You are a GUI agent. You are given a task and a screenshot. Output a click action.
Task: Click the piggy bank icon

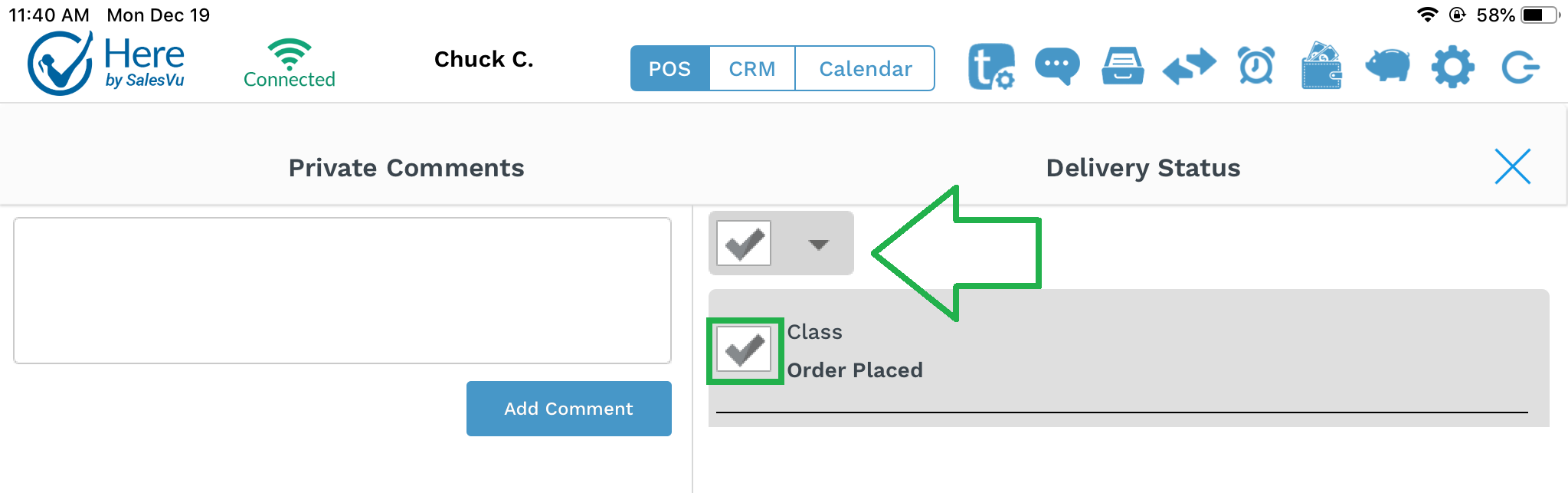pyautogui.click(x=1387, y=67)
